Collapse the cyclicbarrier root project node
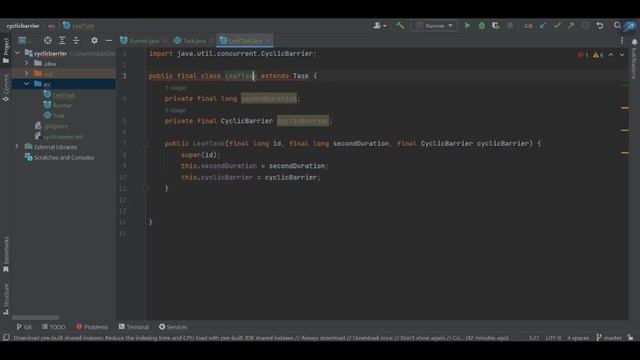Screen dimensions: 640x360 [17, 53]
